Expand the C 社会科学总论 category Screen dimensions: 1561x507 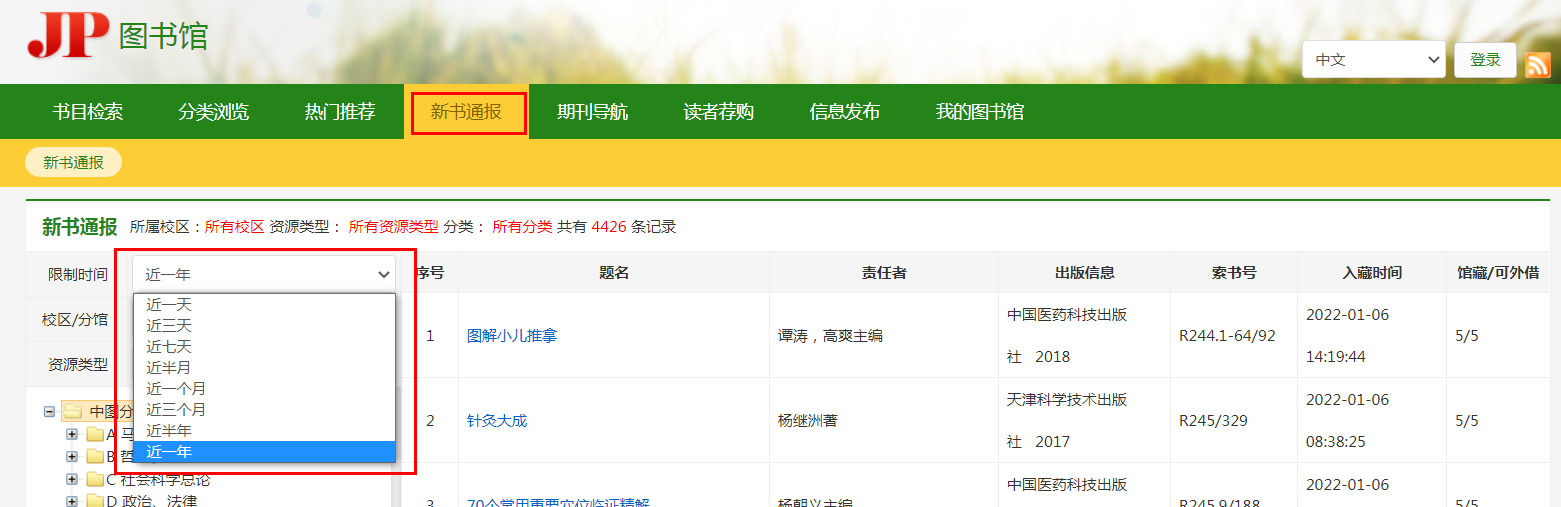tap(72, 479)
